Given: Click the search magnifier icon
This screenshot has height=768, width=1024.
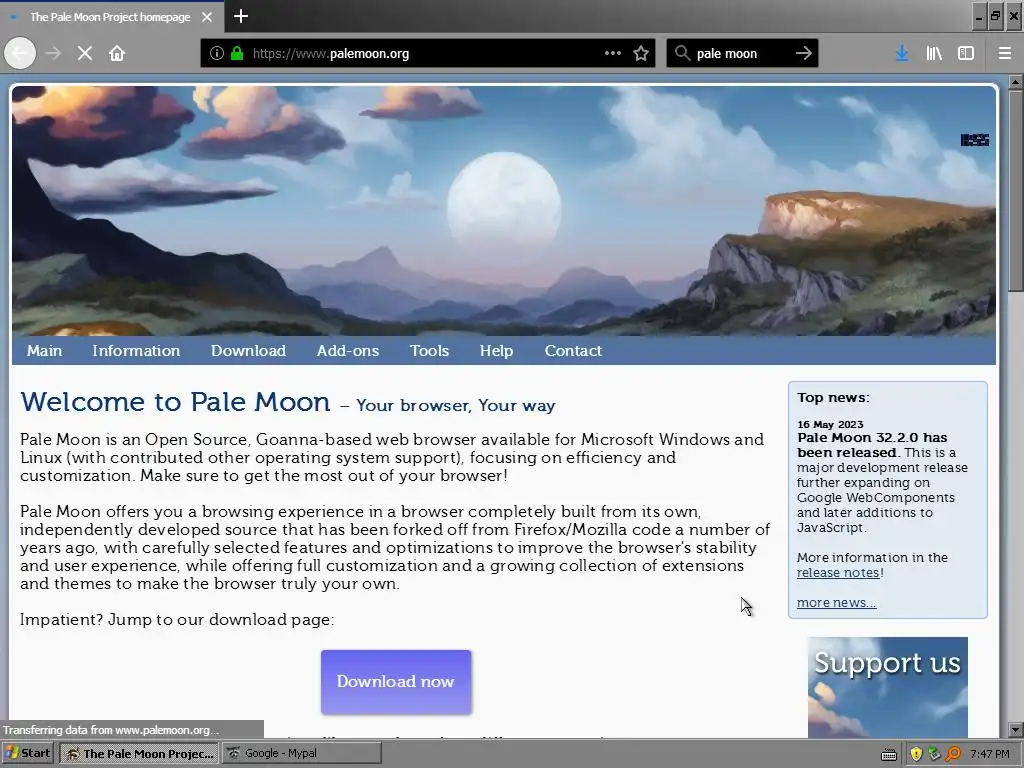Looking at the screenshot, I should (682, 53).
